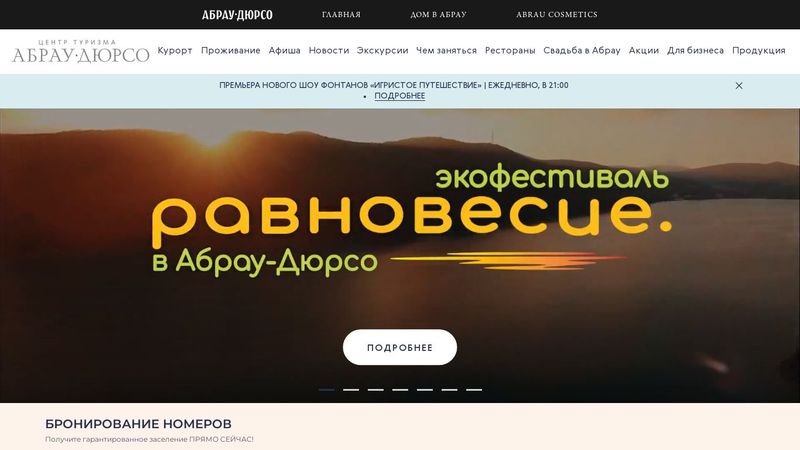
Task: Select Афиша in navigation
Action: pos(284,51)
